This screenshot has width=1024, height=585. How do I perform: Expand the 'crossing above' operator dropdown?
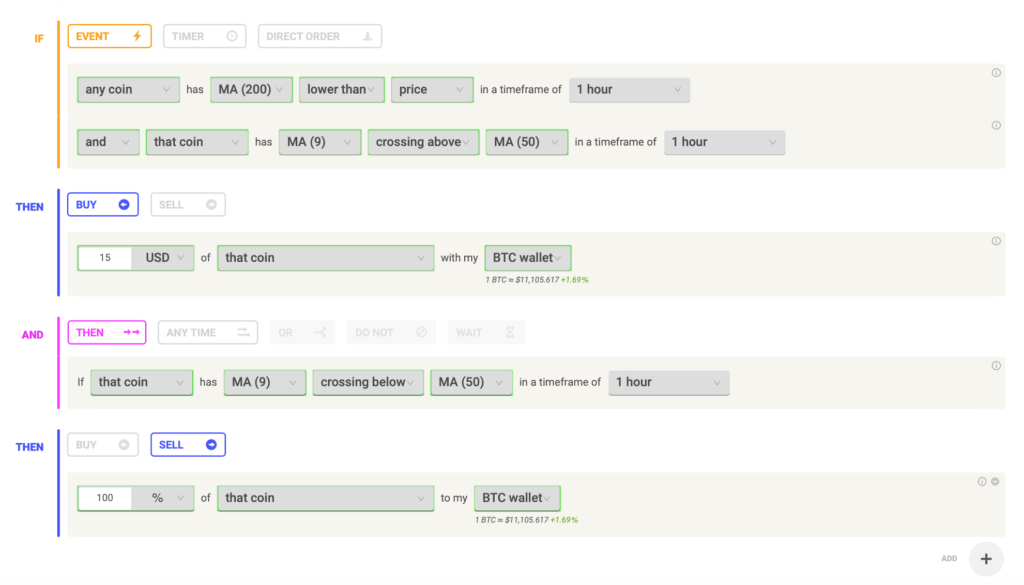pyautogui.click(x=423, y=142)
